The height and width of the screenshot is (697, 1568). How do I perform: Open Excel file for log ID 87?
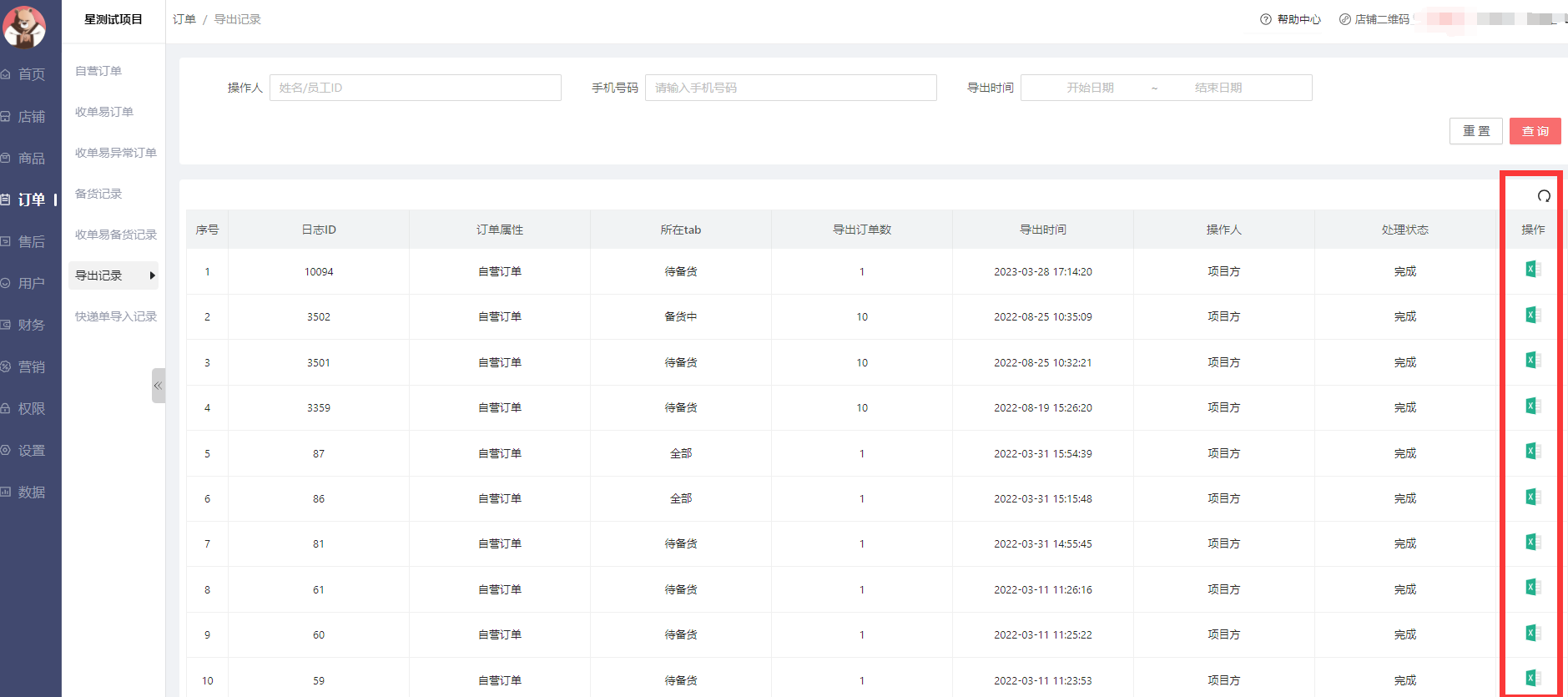click(1532, 452)
